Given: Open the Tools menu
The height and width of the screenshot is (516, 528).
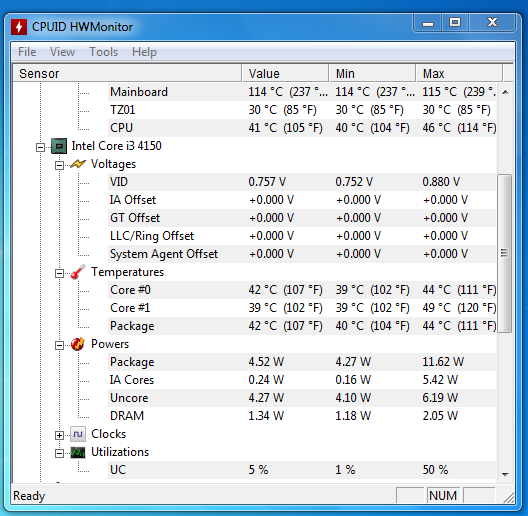Looking at the screenshot, I should click(103, 52).
